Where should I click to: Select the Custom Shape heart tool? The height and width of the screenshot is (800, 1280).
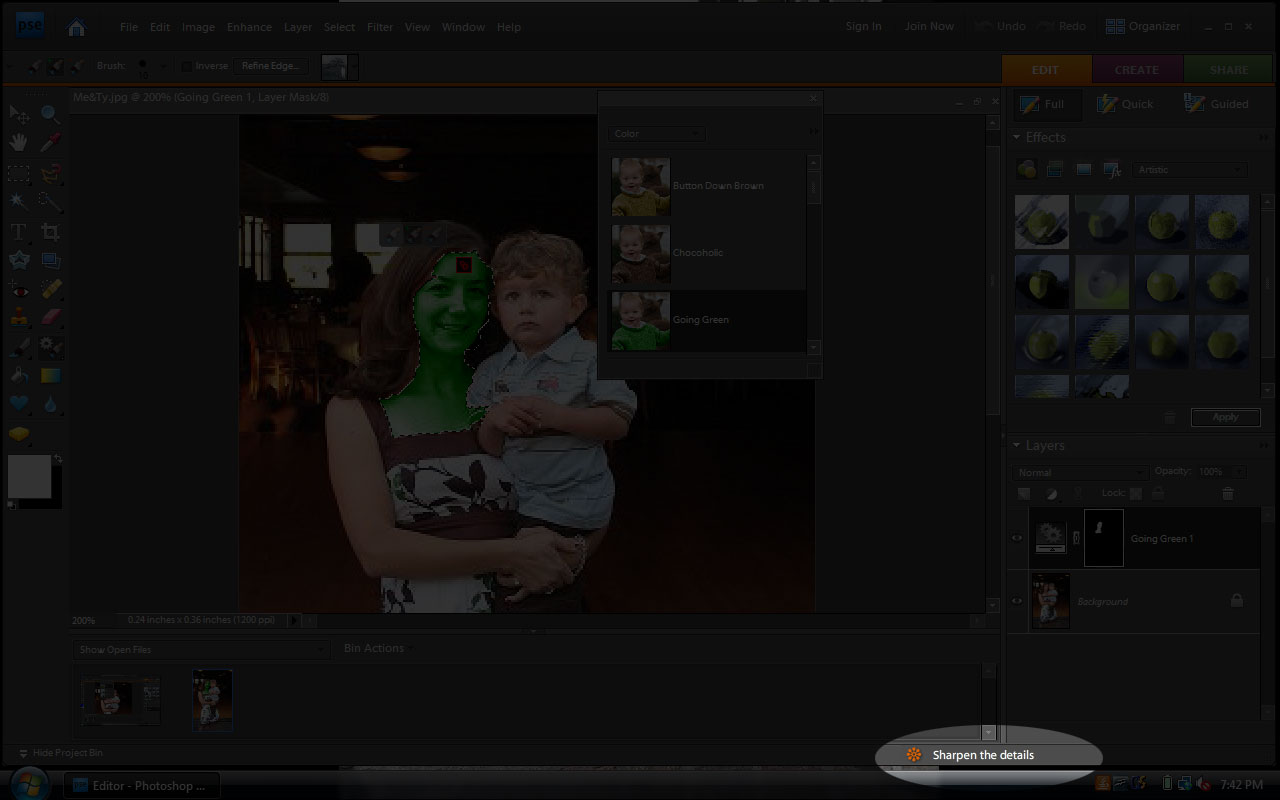coord(19,404)
